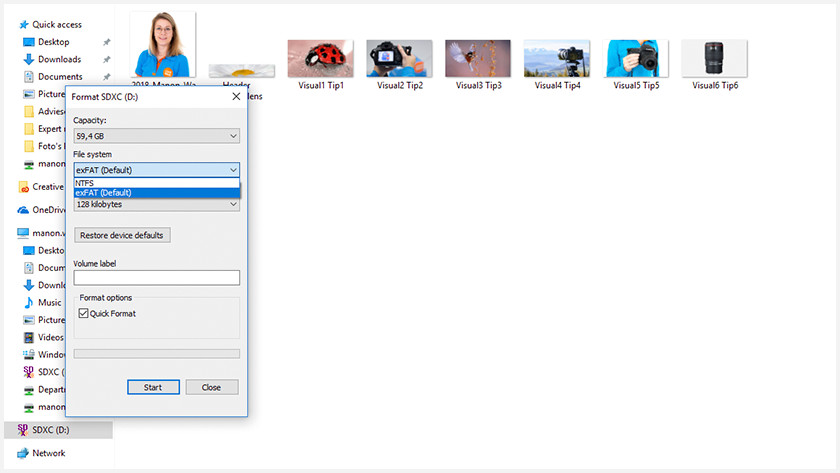Select the Visual2 Tip2 camera thumbnail
This screenshot has height=473, width=840.
pos(399,58)
